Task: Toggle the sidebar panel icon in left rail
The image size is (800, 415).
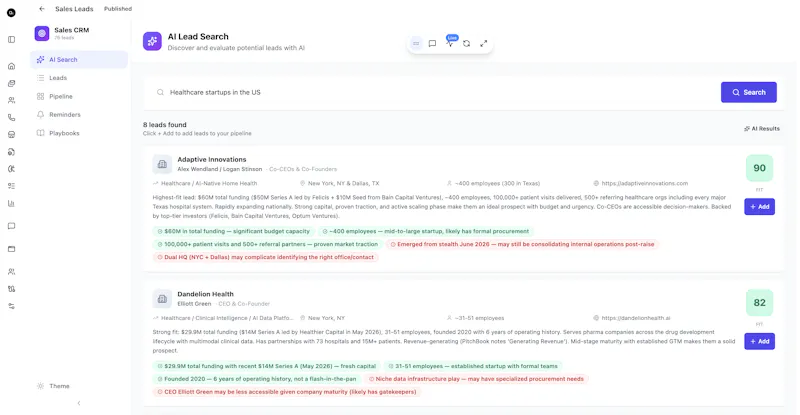Action: tap(11, 39)
